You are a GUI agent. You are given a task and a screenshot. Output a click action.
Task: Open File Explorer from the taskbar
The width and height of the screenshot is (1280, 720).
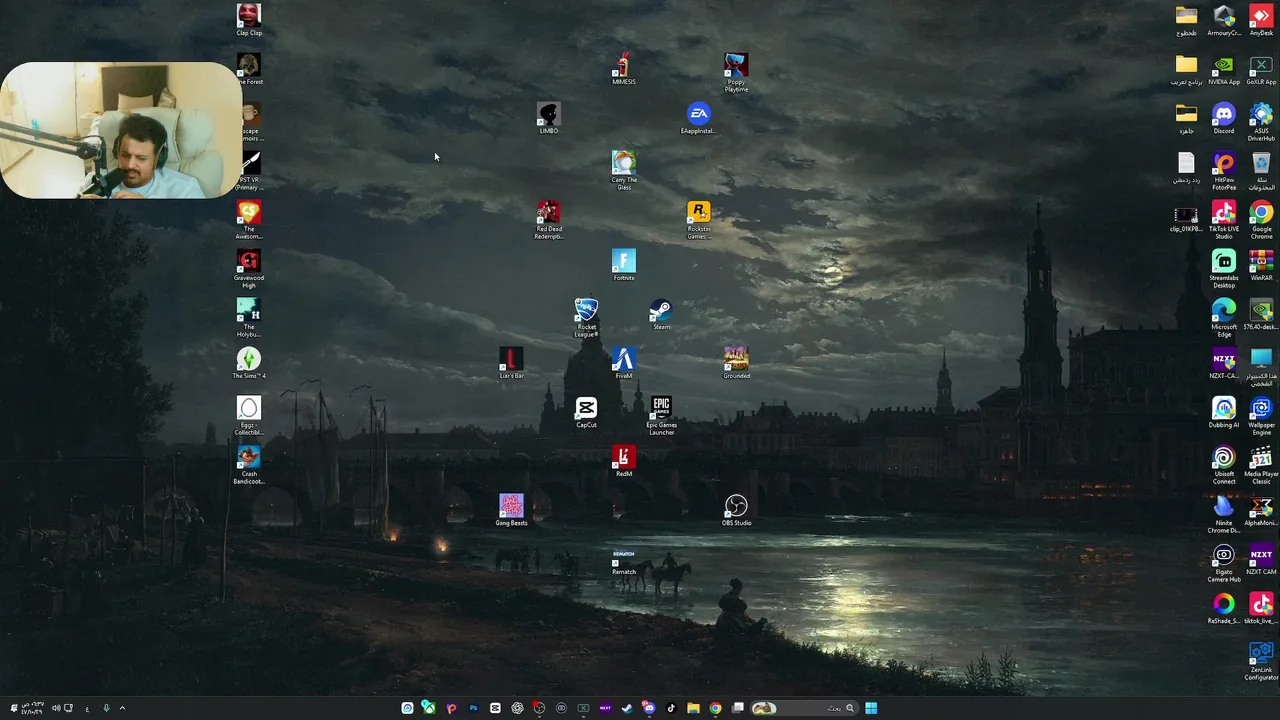click(x=693, y=708)
